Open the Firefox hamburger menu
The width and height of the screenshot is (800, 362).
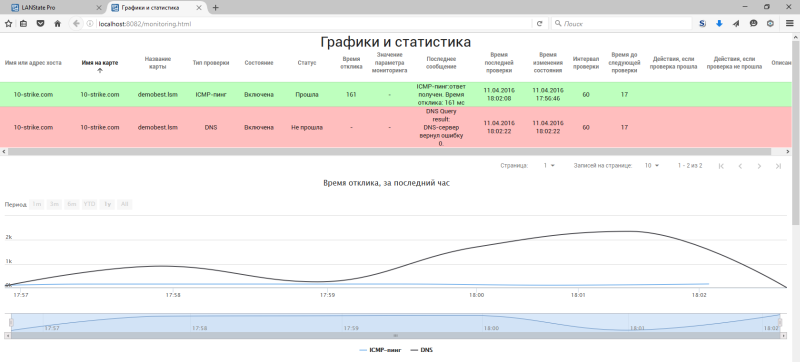point(789,23)
